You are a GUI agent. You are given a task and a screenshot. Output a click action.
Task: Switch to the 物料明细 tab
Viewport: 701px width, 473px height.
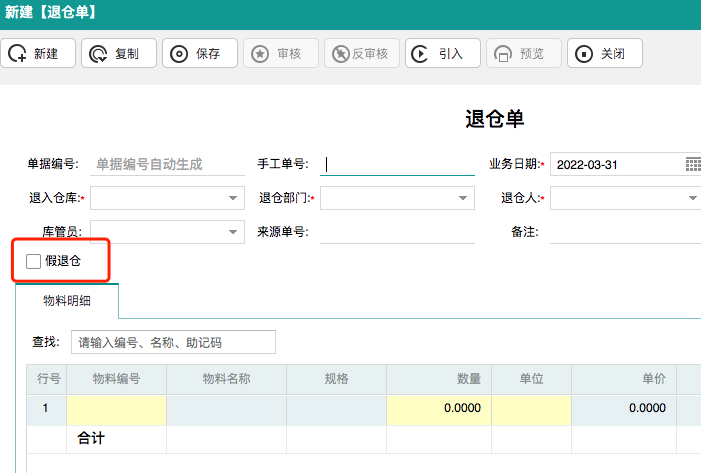point(67,300)
